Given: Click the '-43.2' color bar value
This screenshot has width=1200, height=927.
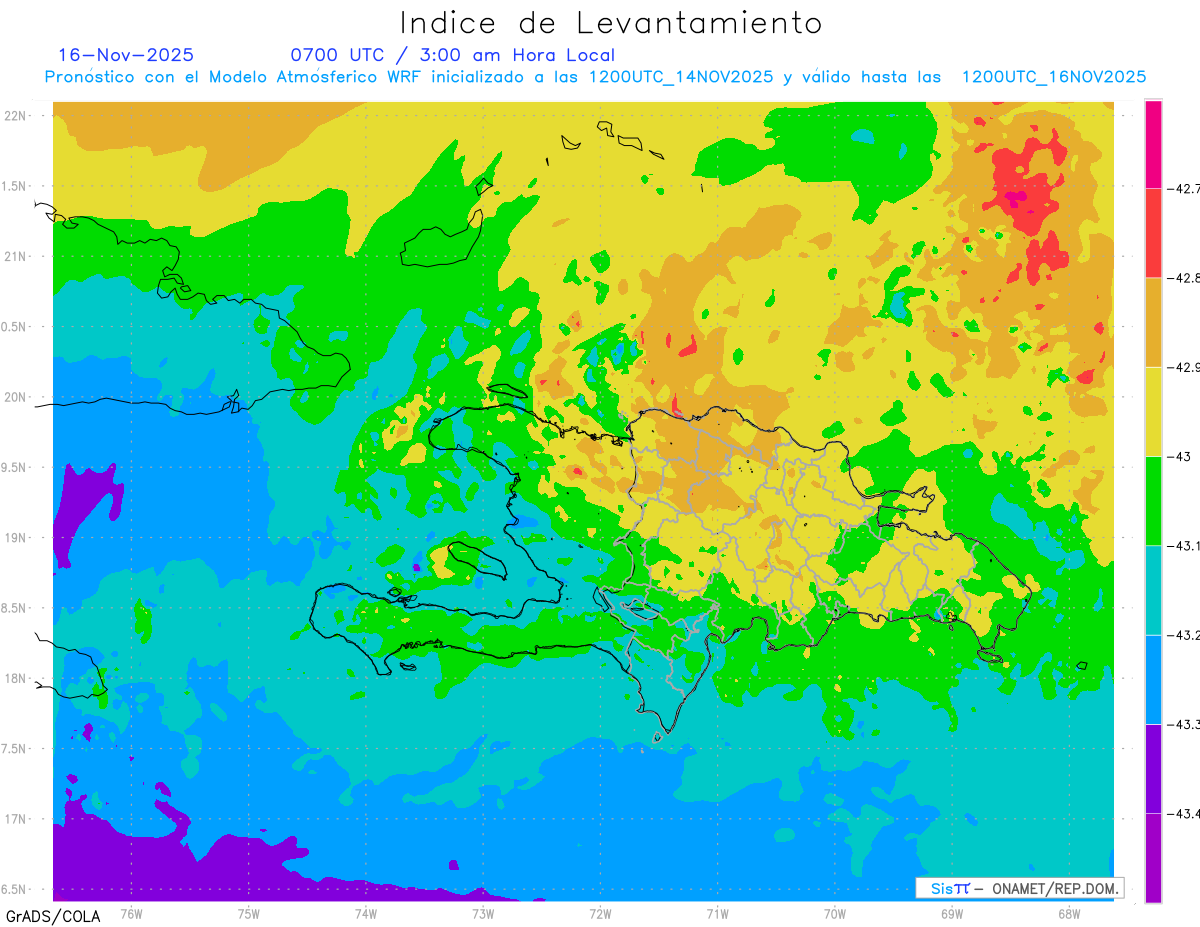Looking at the screenshot, I should (x=1183, y=635).
